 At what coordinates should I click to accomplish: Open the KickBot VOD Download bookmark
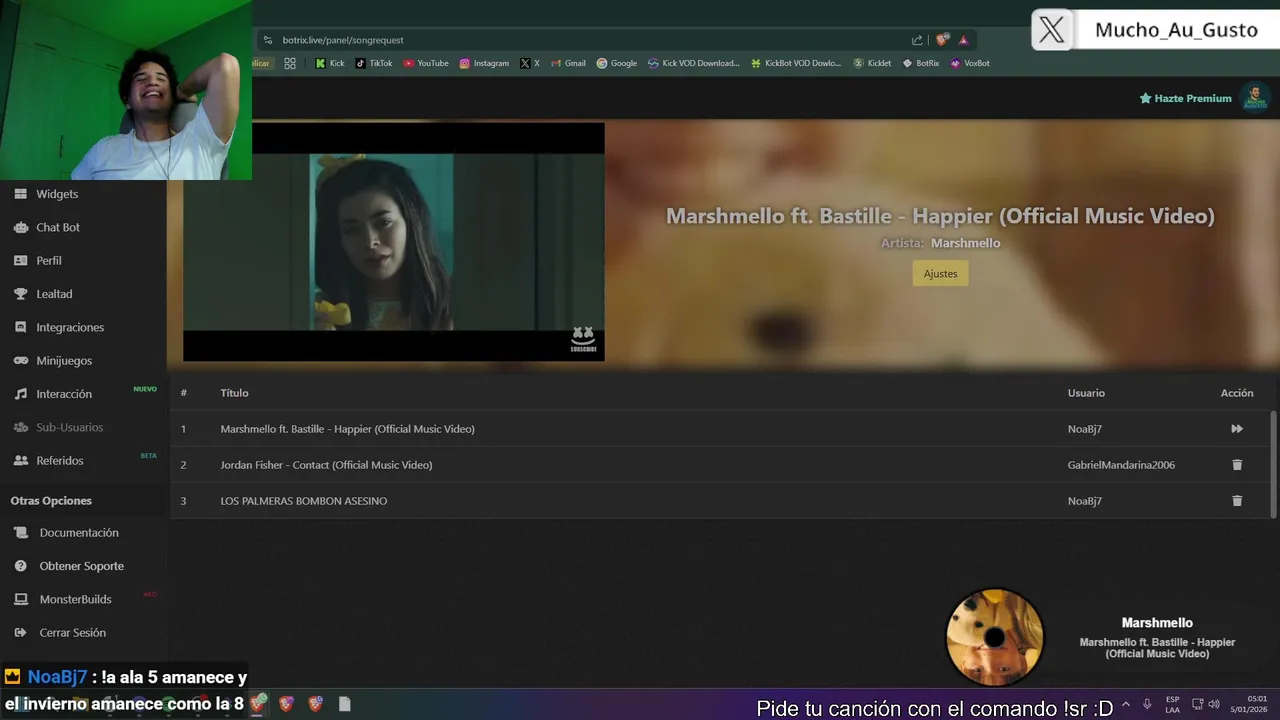click(x=796, y=63)
